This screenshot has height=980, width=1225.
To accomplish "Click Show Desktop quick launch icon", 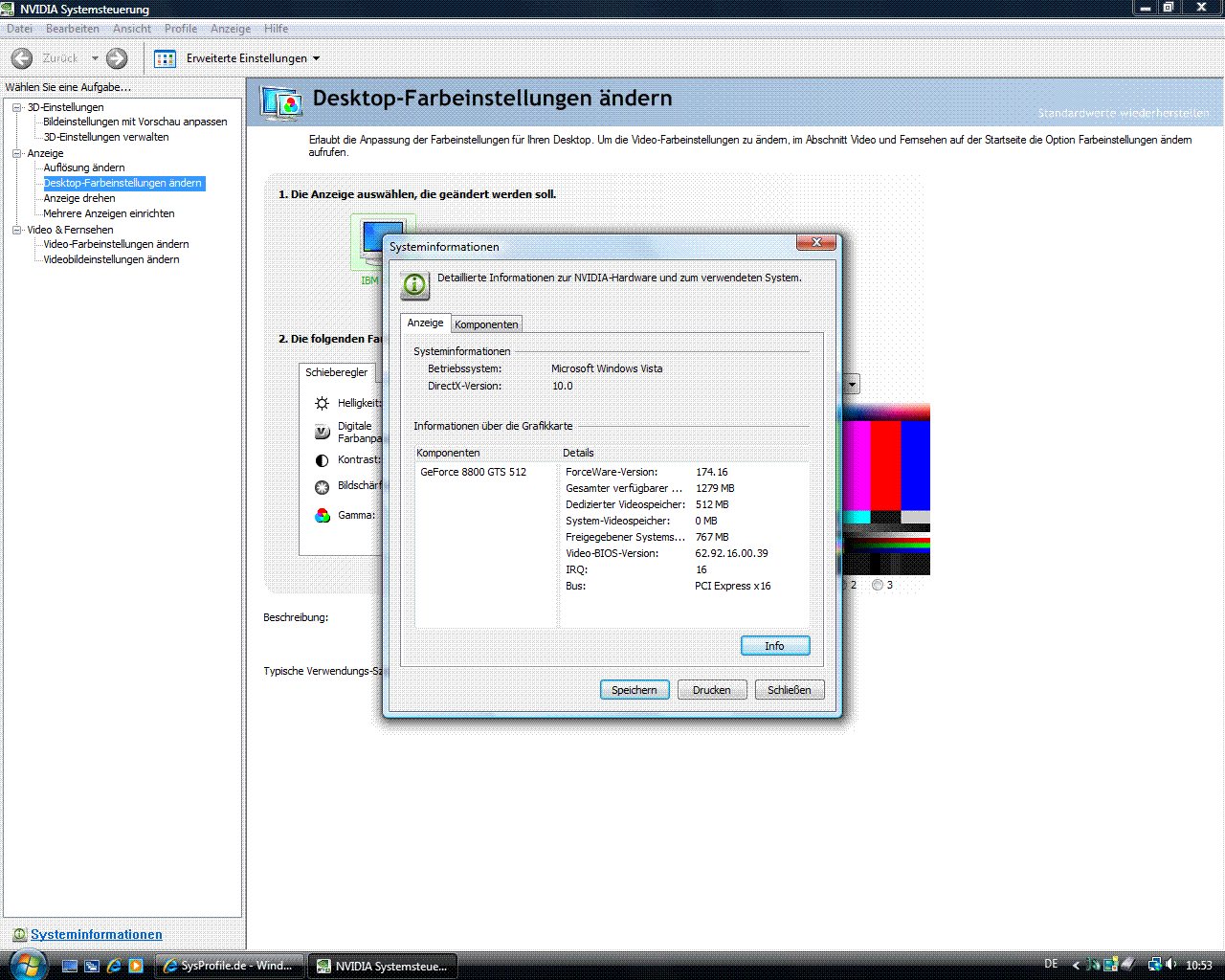I will click(70, 966).
